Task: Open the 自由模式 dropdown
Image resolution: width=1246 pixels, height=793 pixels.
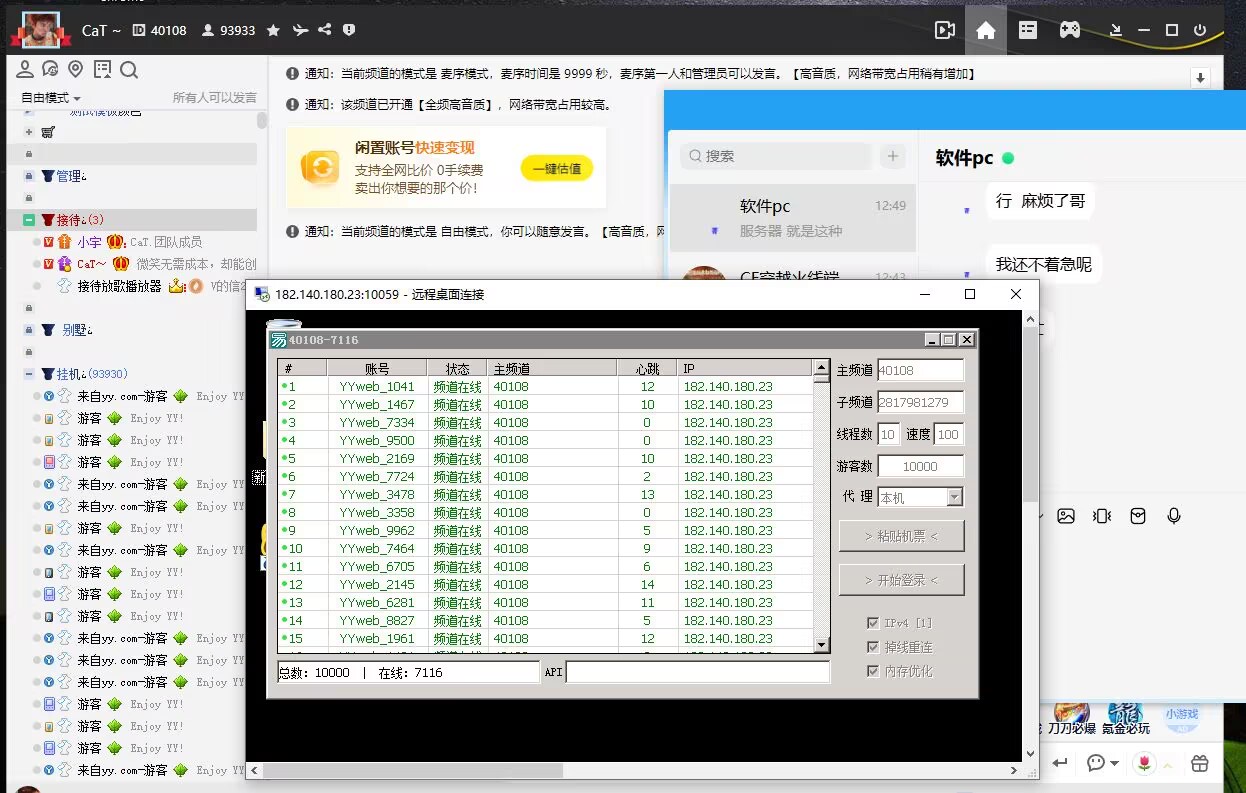Action: (x=51, y=98)
